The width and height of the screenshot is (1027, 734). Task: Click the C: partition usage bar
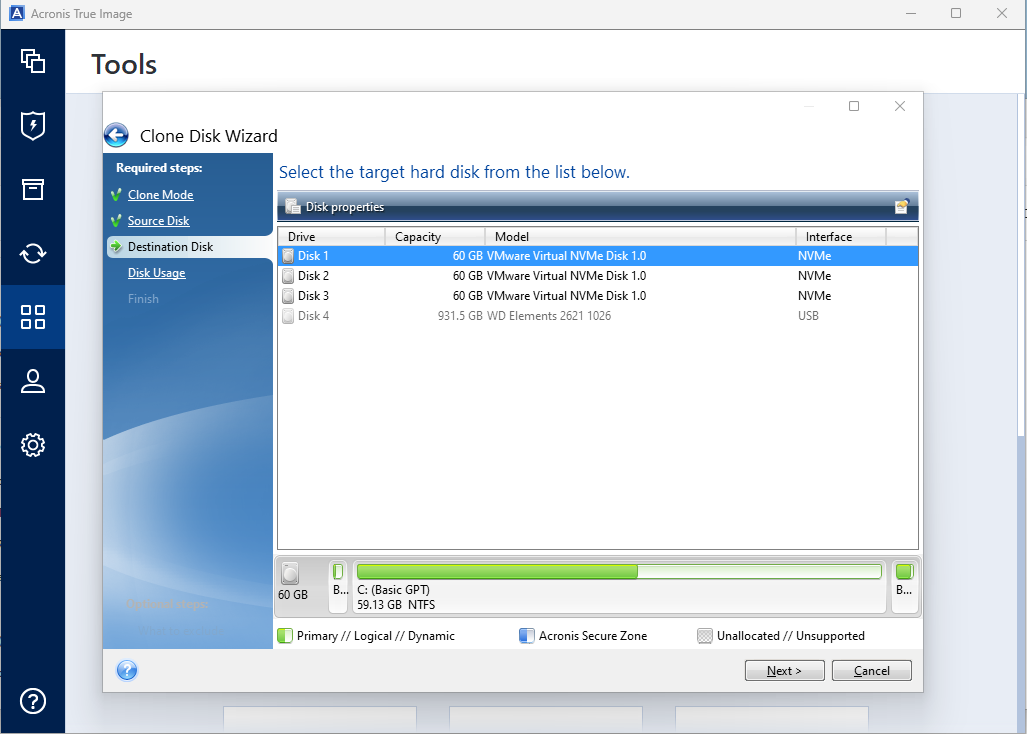click(618, 572)
